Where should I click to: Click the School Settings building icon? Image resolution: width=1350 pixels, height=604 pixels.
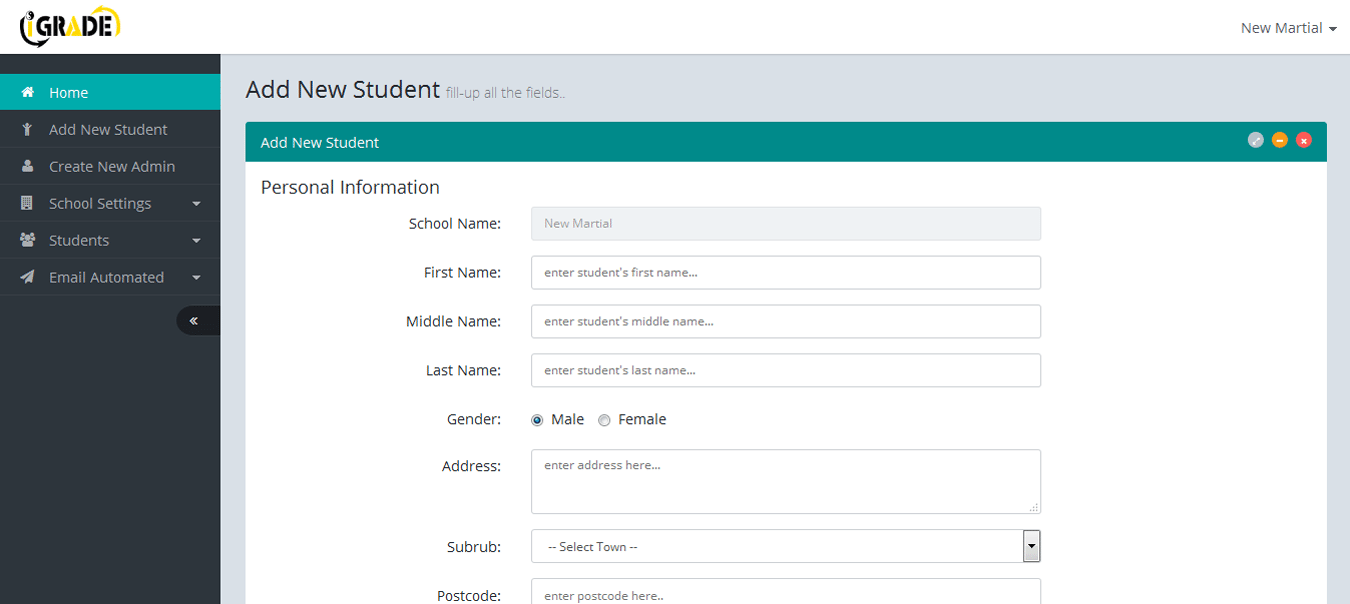tap(27, 203)
